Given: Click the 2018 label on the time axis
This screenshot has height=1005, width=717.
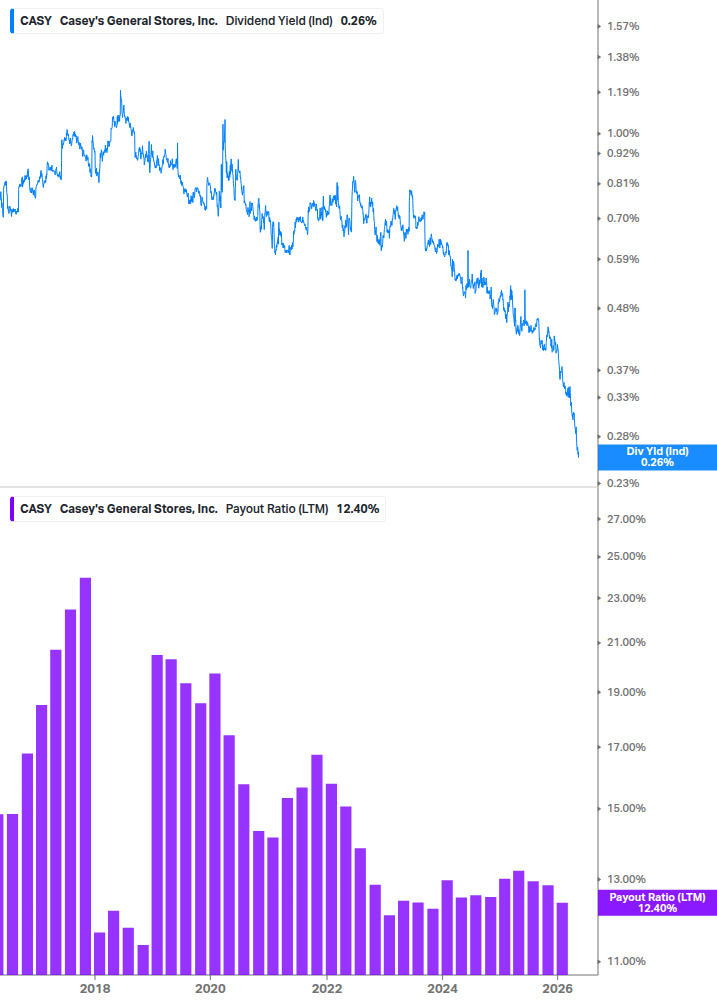Looking at the screenshot, I should [95, 988].
